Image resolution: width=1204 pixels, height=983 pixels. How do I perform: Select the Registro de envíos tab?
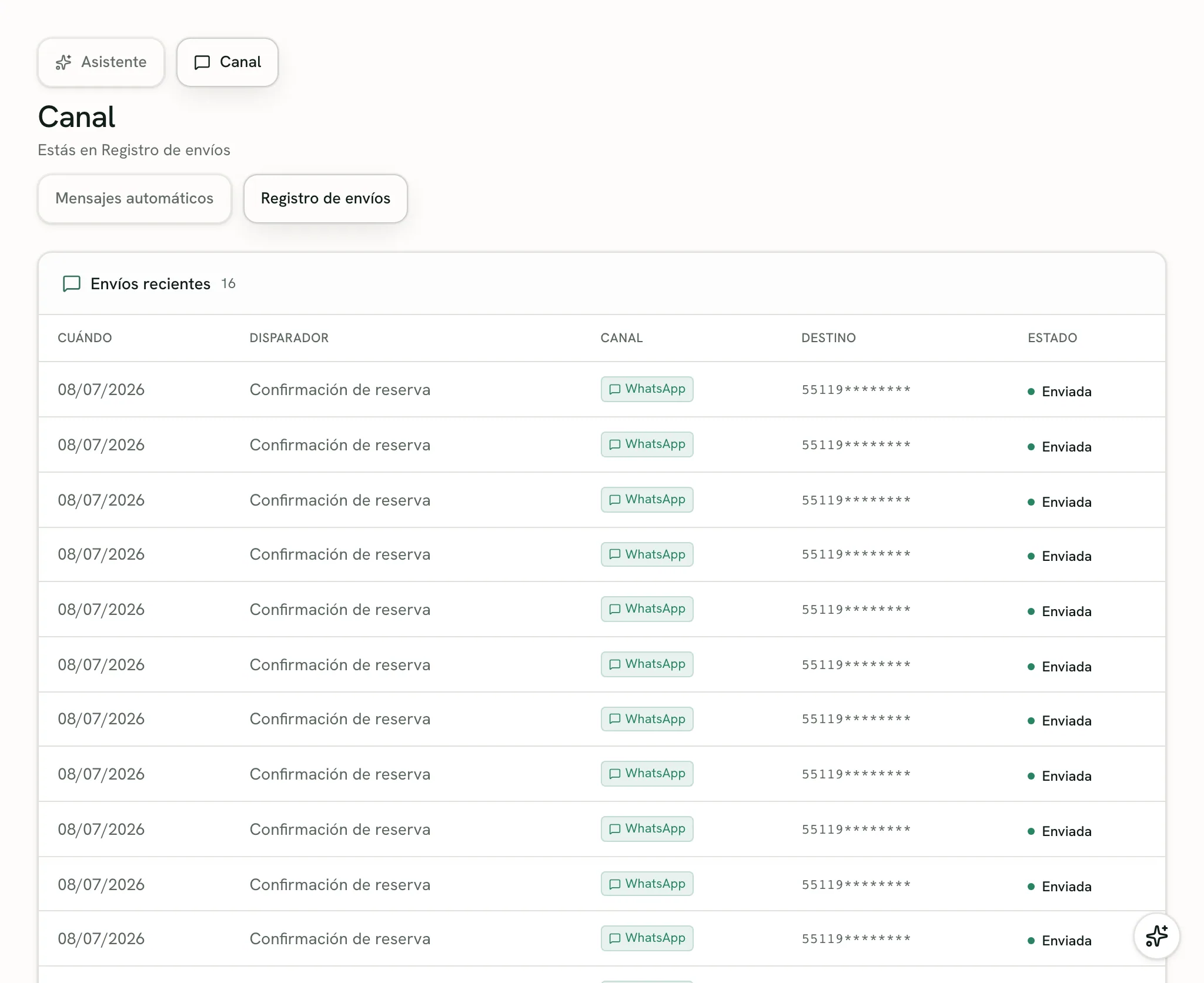click(326, 199)
